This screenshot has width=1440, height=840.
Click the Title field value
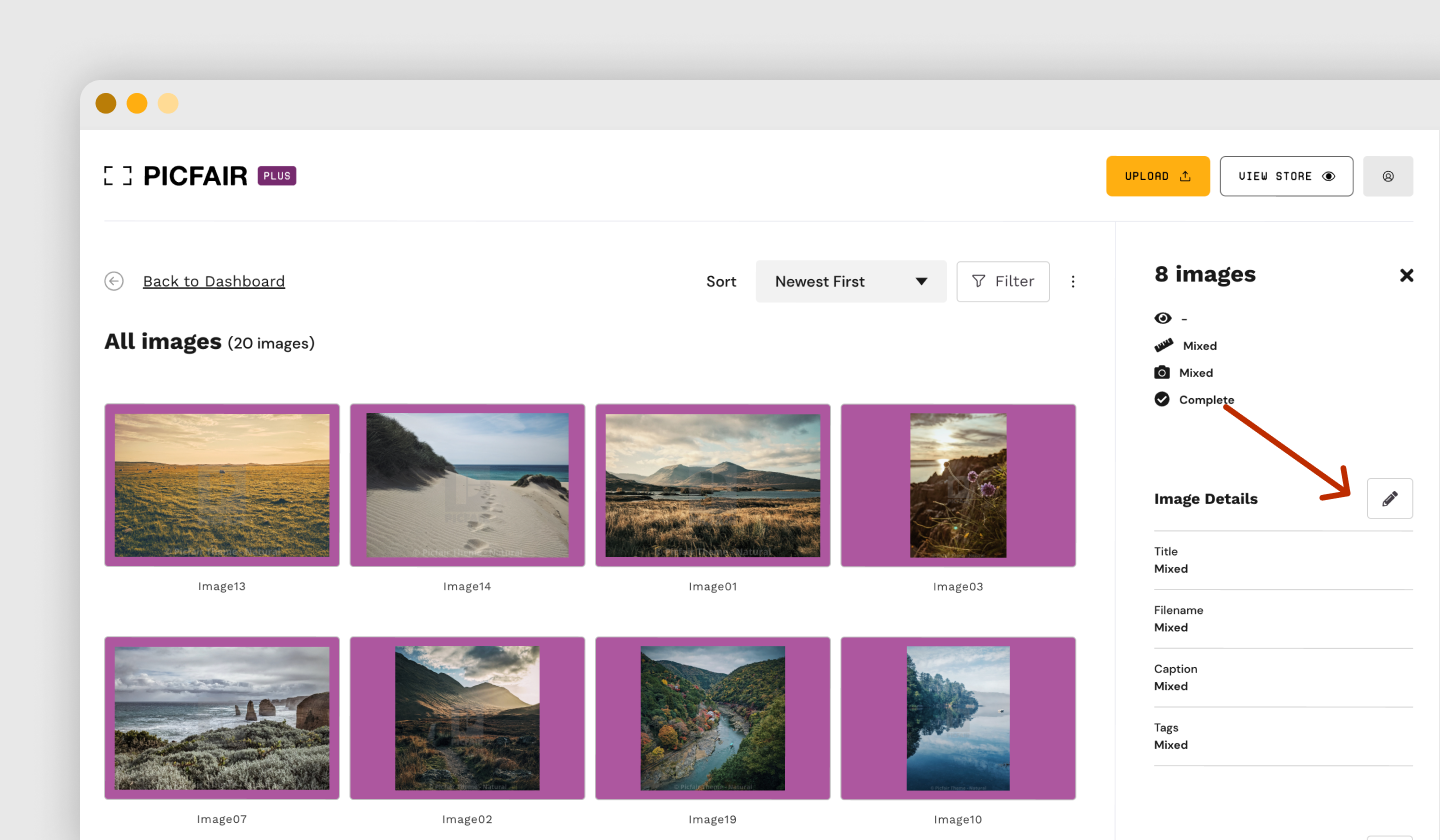pos(1171,569)
